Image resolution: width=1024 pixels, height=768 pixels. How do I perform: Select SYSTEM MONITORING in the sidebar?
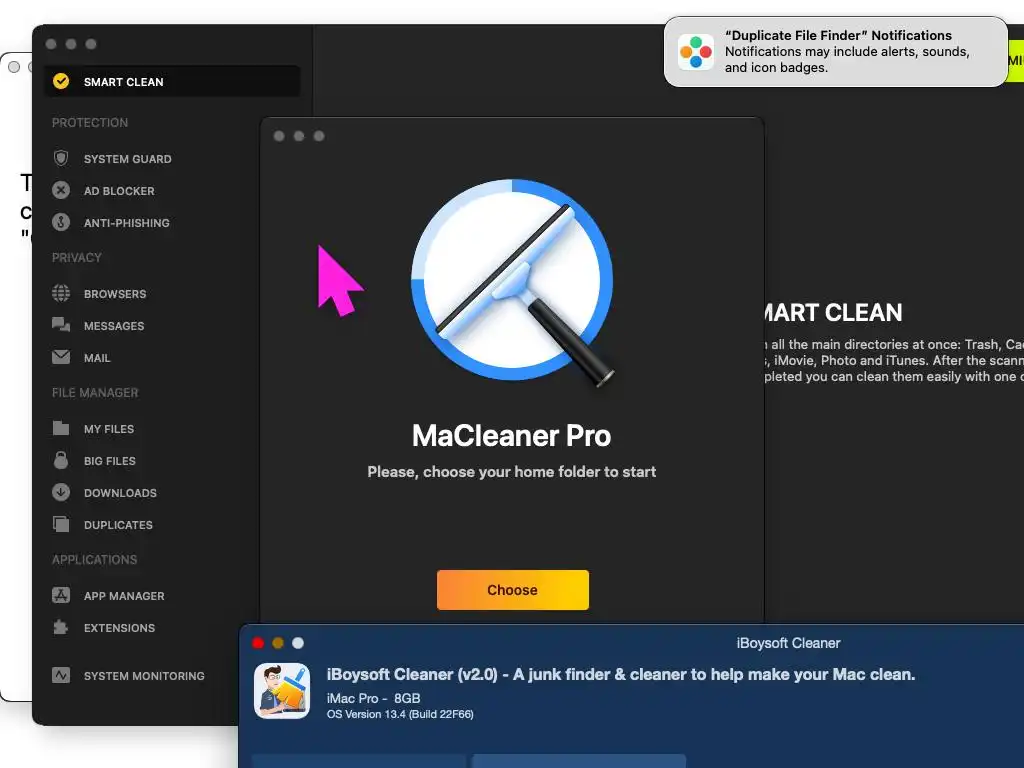144,676
